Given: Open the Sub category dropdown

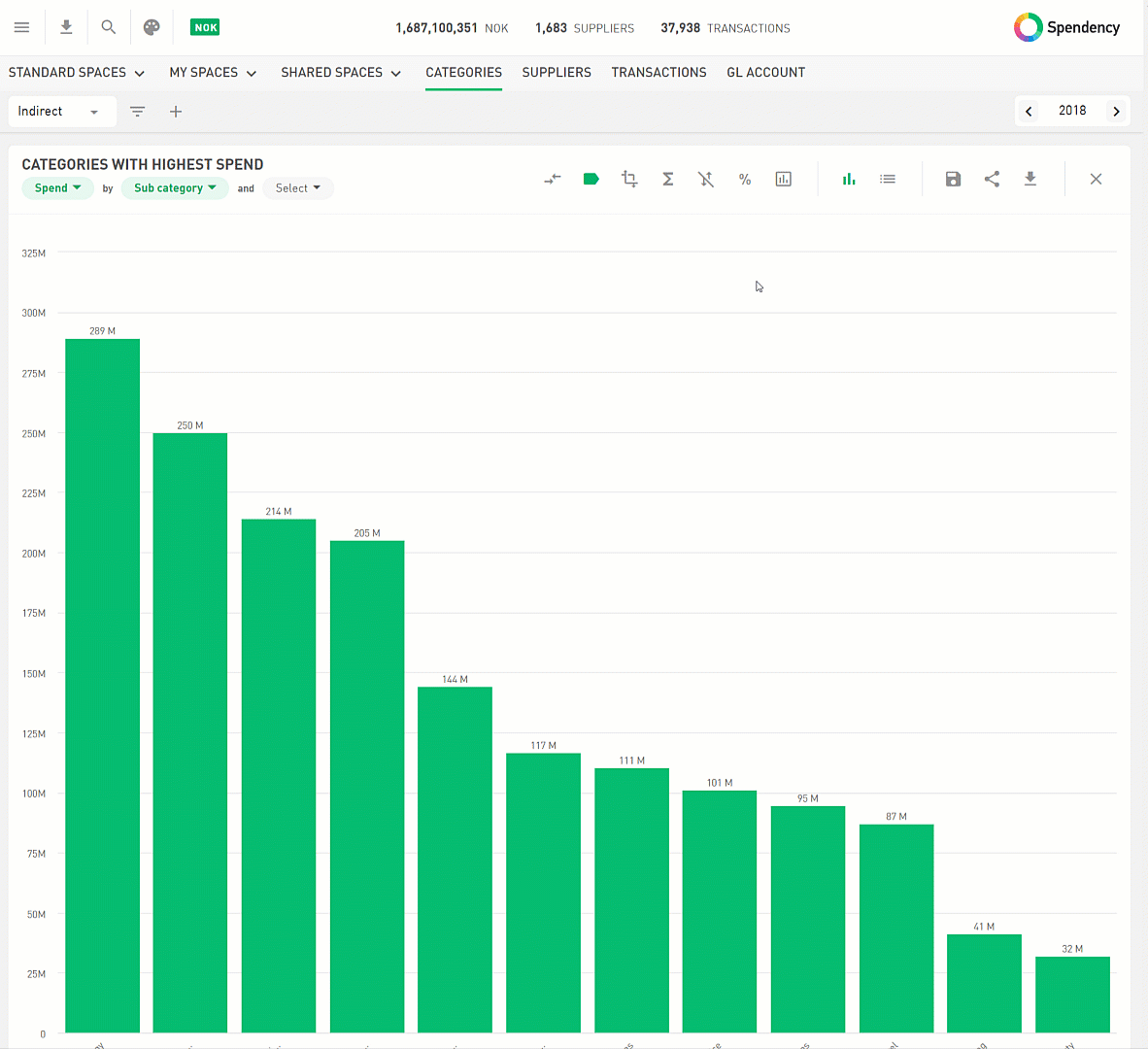Looking at the screenshot, I should [175, 188].
